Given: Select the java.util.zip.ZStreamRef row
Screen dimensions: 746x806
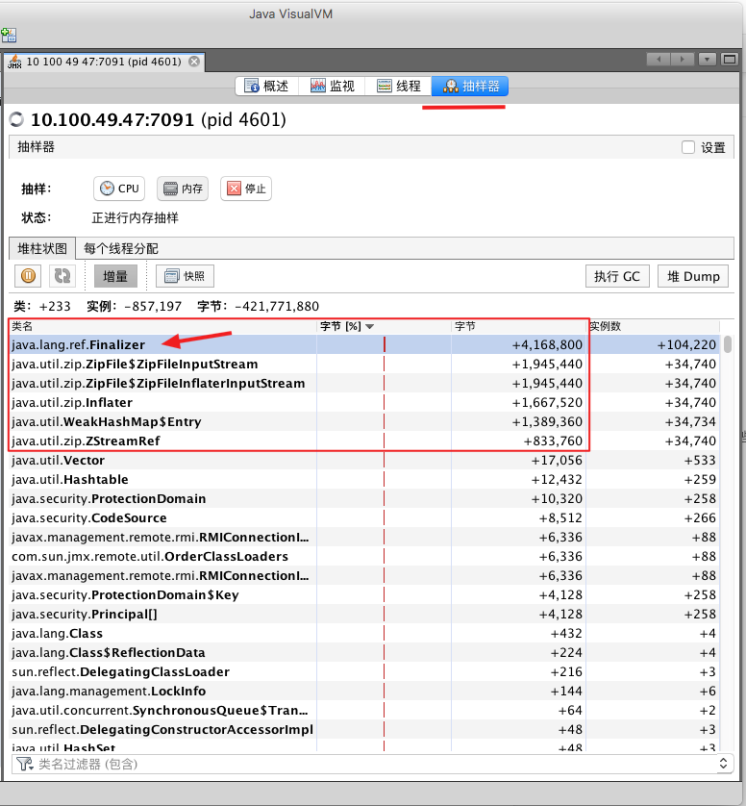Looking at the screenshot, I should (x=364, y=441).
